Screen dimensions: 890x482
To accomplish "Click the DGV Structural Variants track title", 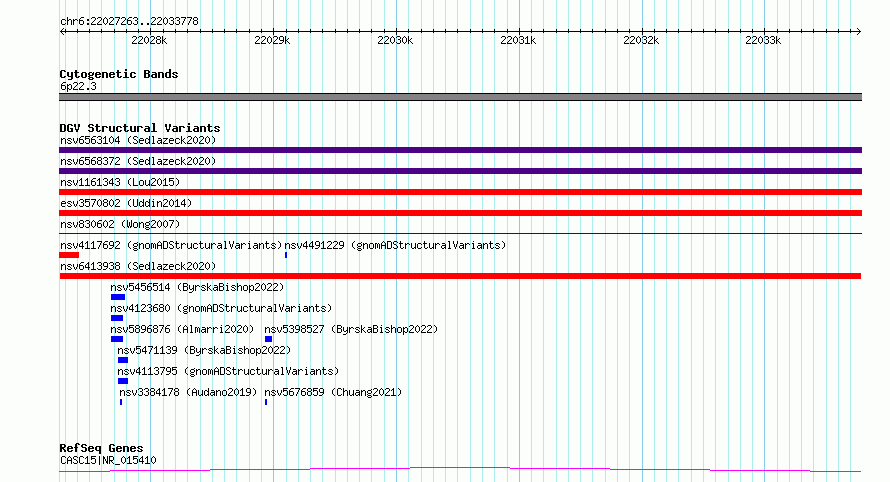I will [x=140, y=128].
